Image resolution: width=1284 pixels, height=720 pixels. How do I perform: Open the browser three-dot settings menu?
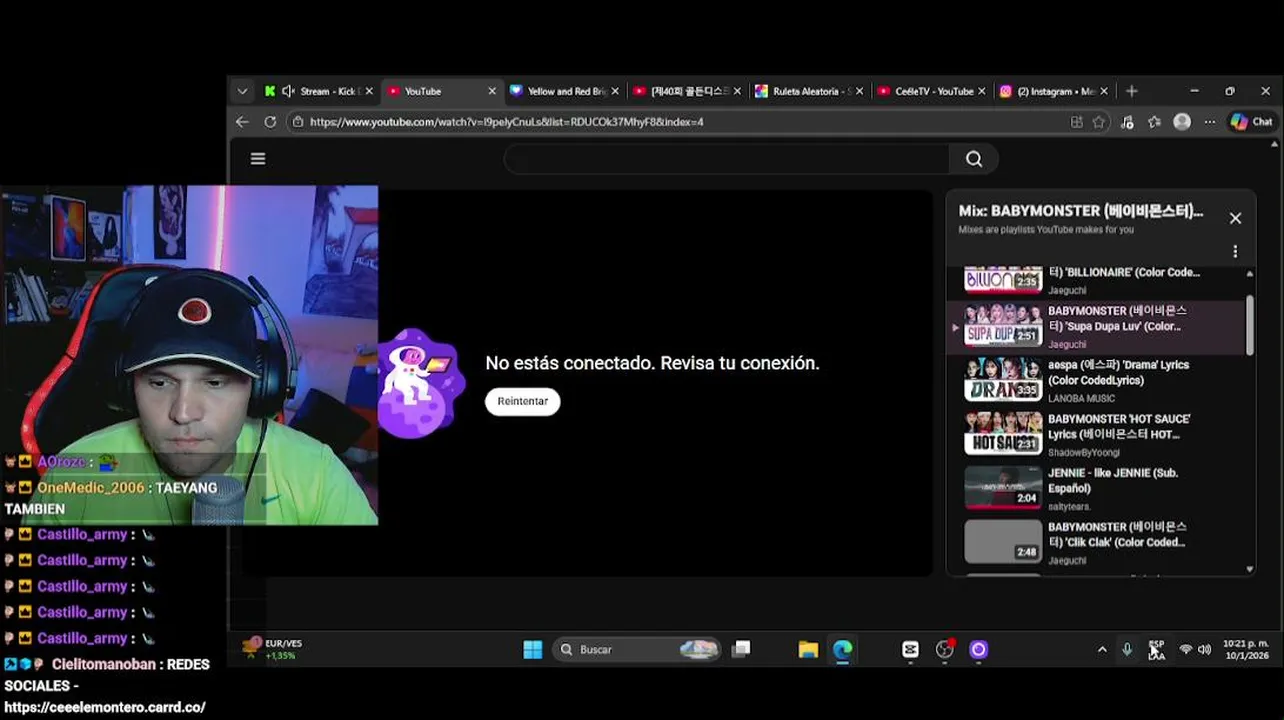pyautogui.click(x=1209, y=122)
